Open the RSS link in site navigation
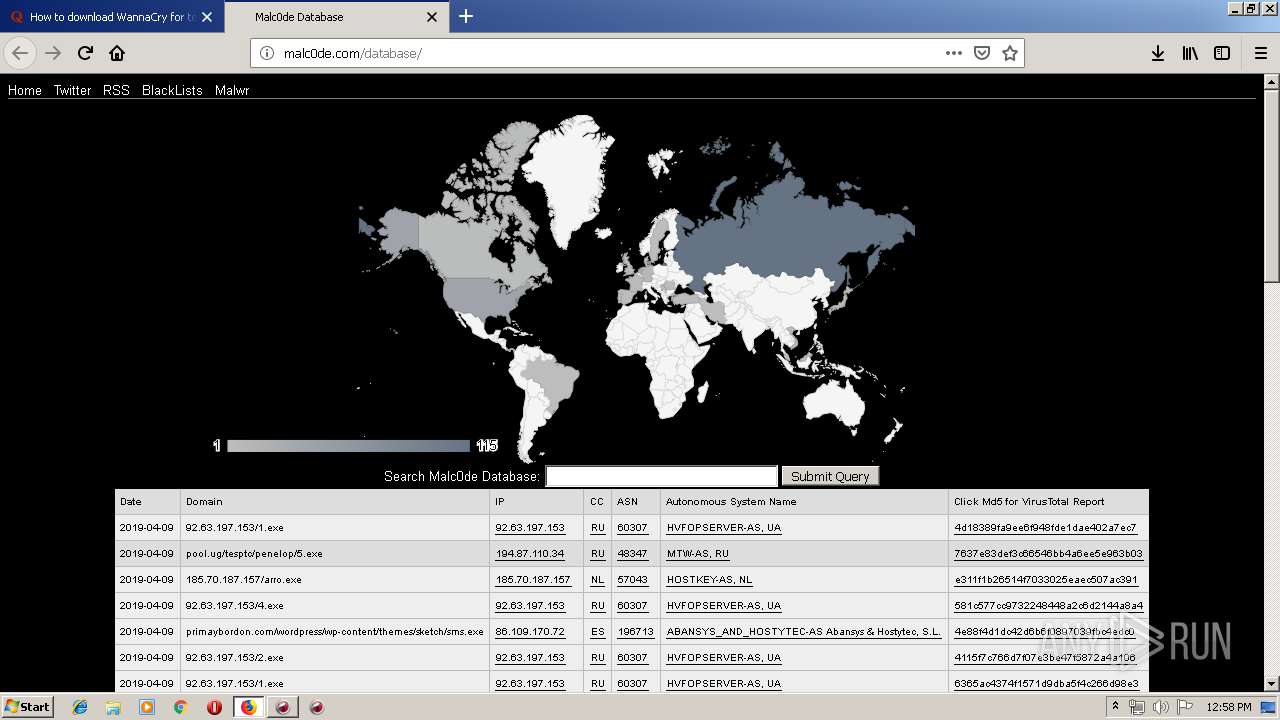The width and height of the screenshot is (1280, 720). click(x=116, y=90)
